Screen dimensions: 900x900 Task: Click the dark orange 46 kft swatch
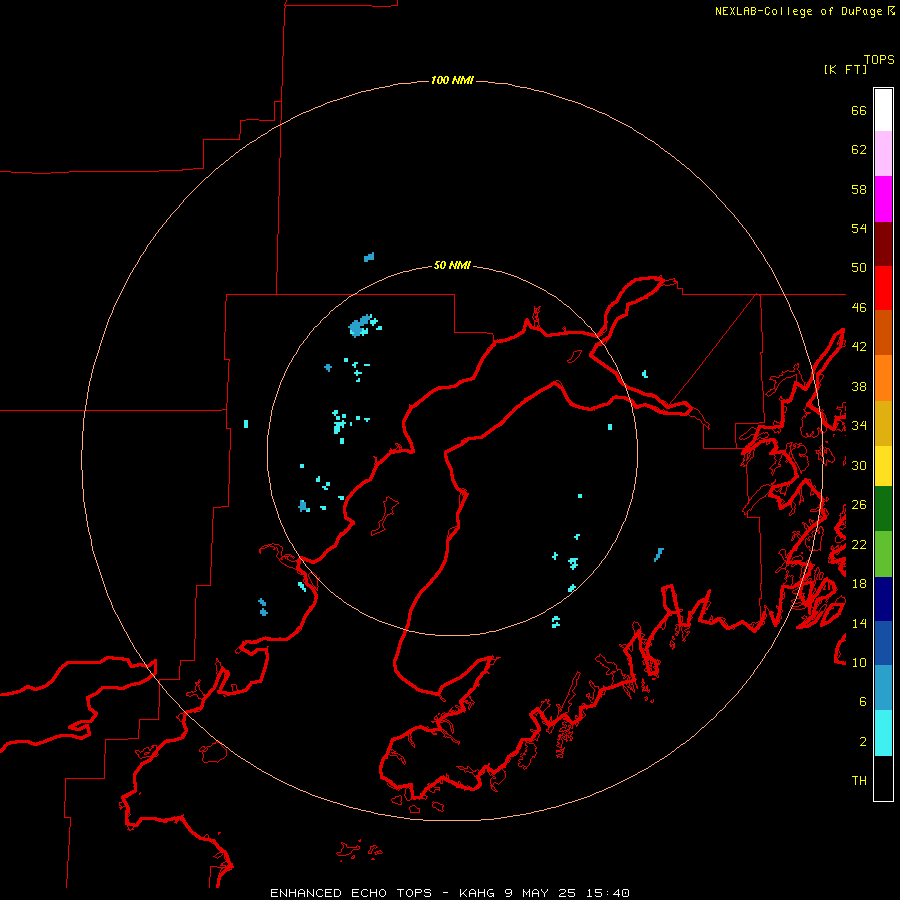883,333
